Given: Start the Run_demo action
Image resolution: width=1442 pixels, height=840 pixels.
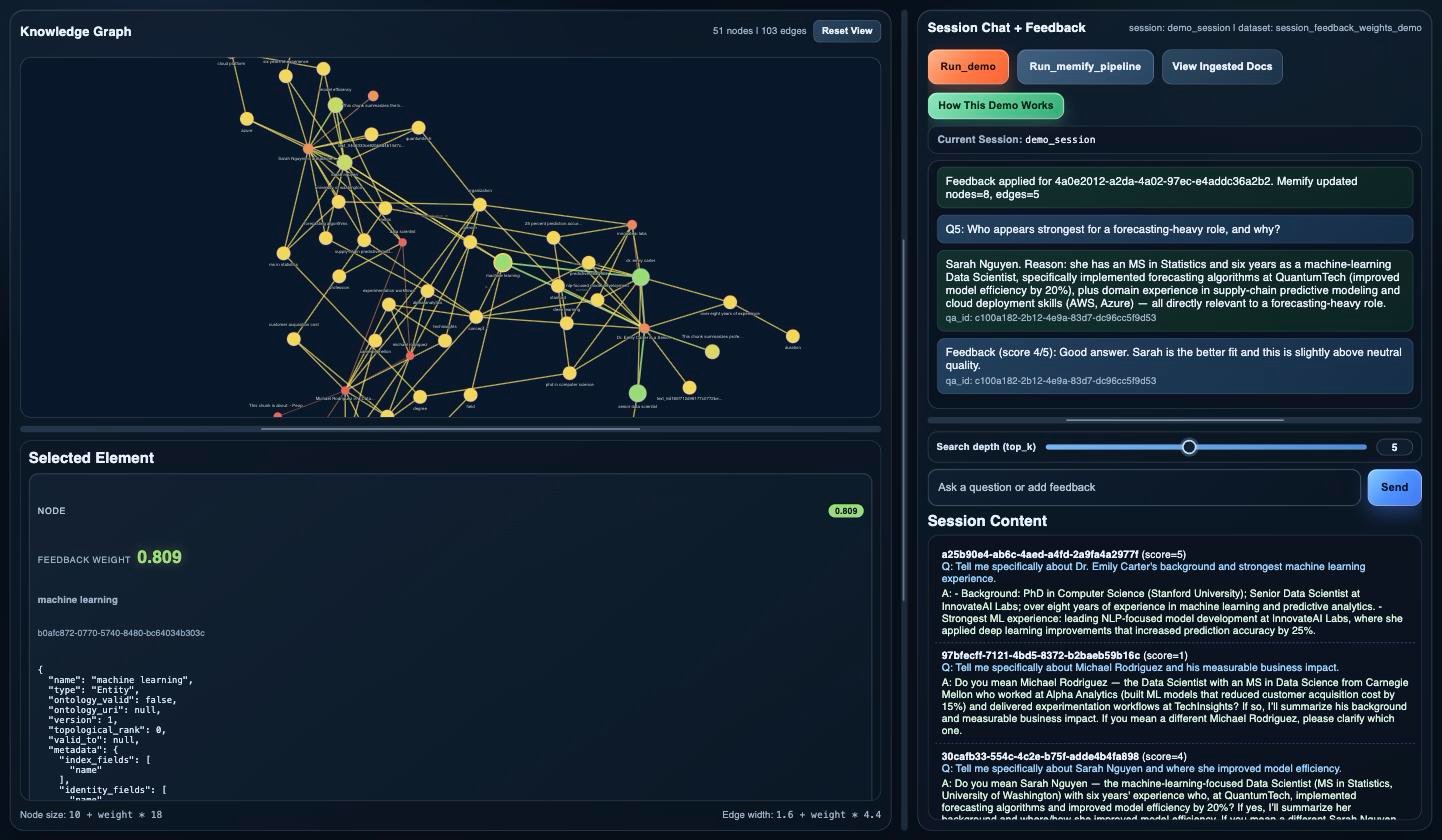Looking at the screenshot, I should pos(968,67).
